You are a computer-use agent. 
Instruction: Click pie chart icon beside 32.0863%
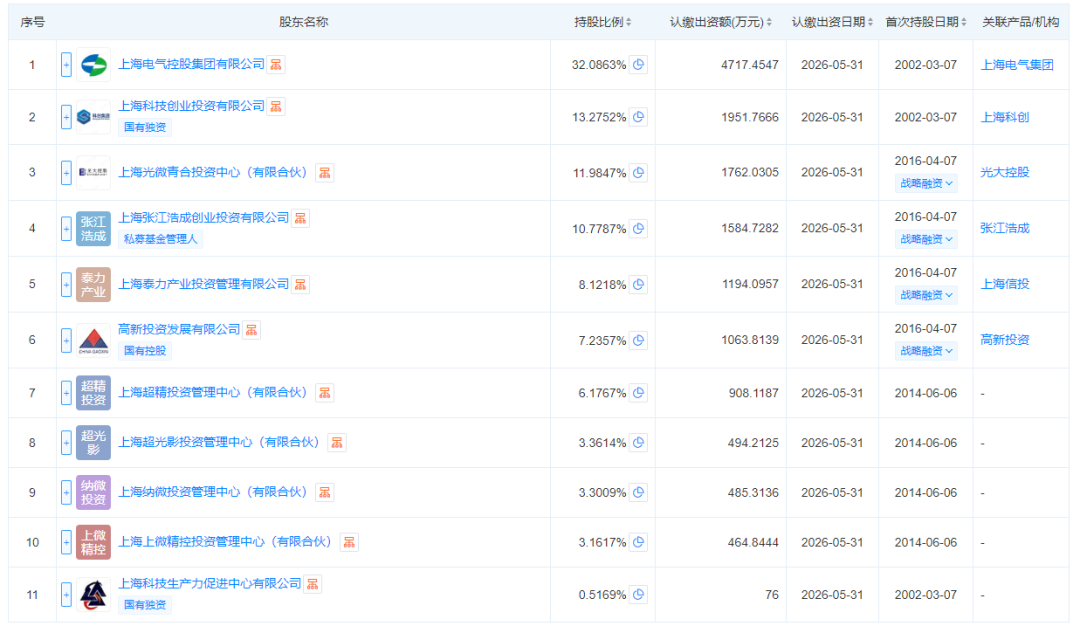pyautogui.click(x=638, y=65)
